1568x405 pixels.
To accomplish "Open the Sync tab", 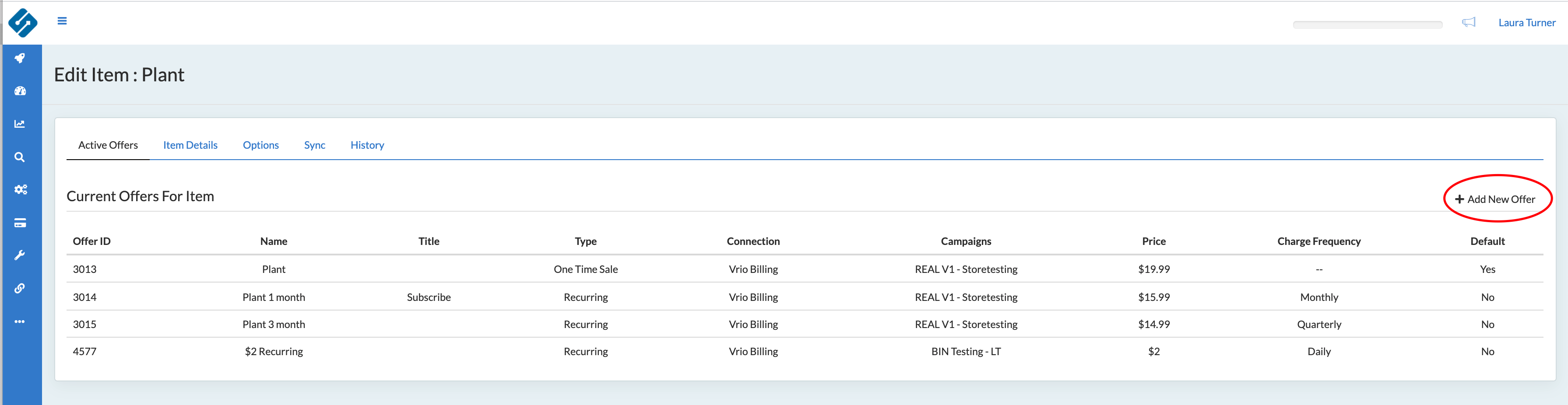I will click(x=314, y=145).
